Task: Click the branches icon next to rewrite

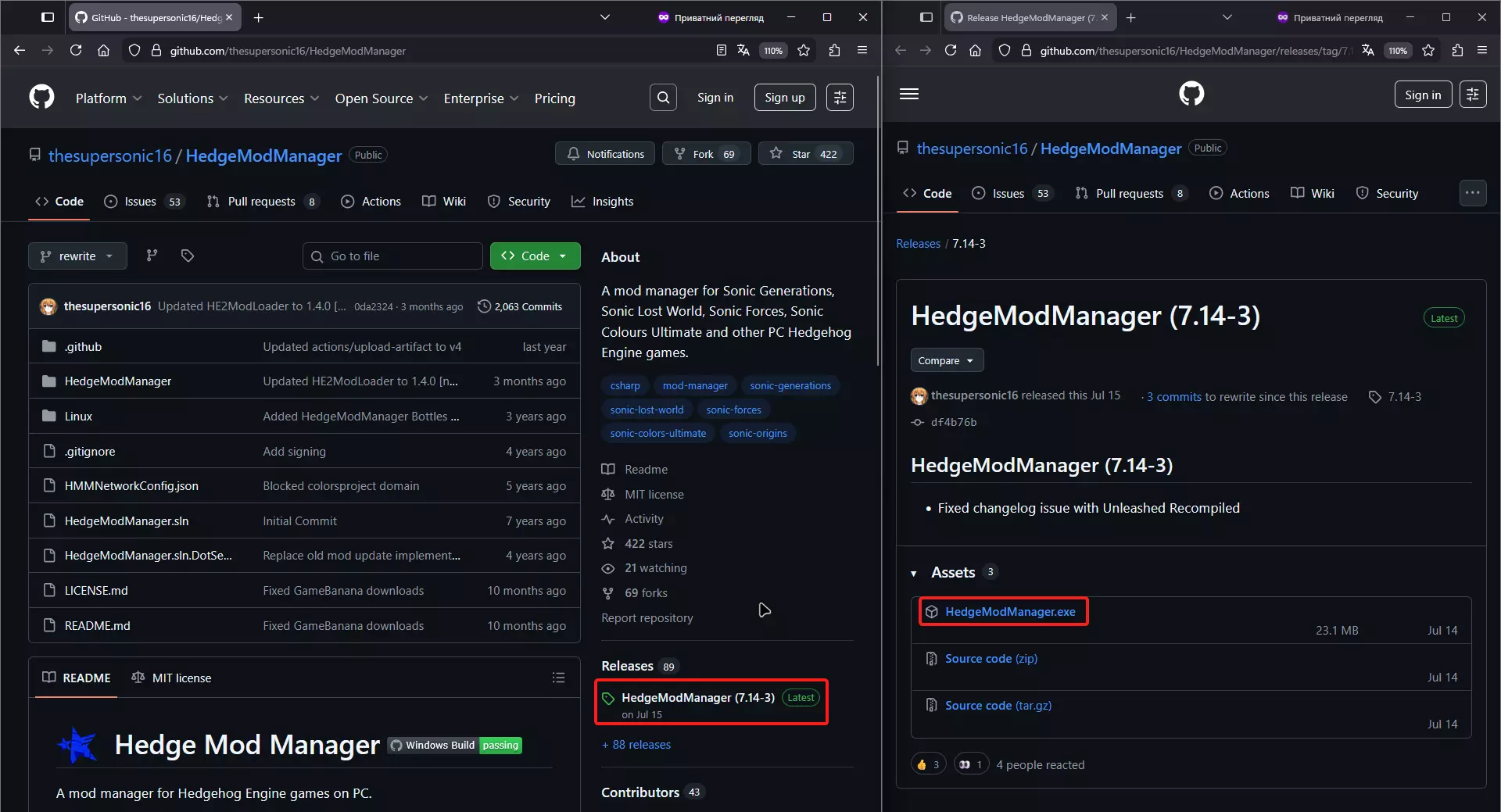Action: click(x=152, y=256)
